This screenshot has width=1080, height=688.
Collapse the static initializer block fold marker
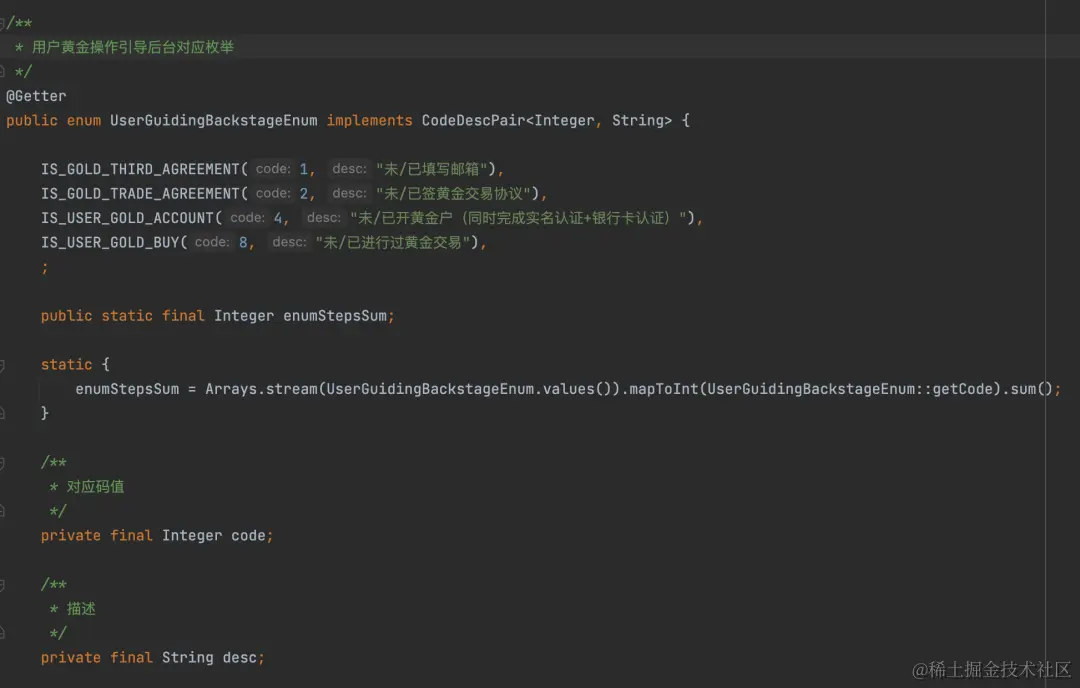point(2,366)
